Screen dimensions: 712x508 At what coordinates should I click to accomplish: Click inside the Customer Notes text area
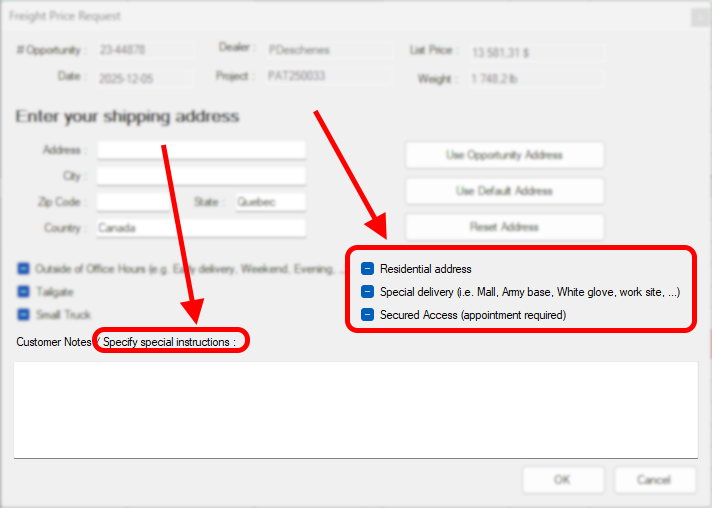[x=355, y=410]
